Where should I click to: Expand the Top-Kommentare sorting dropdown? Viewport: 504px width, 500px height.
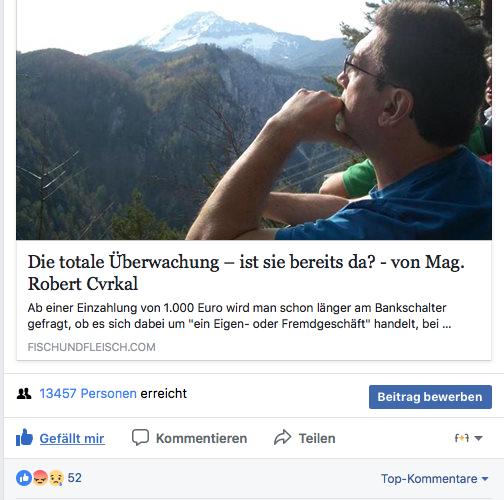click(x=435, y=479)
